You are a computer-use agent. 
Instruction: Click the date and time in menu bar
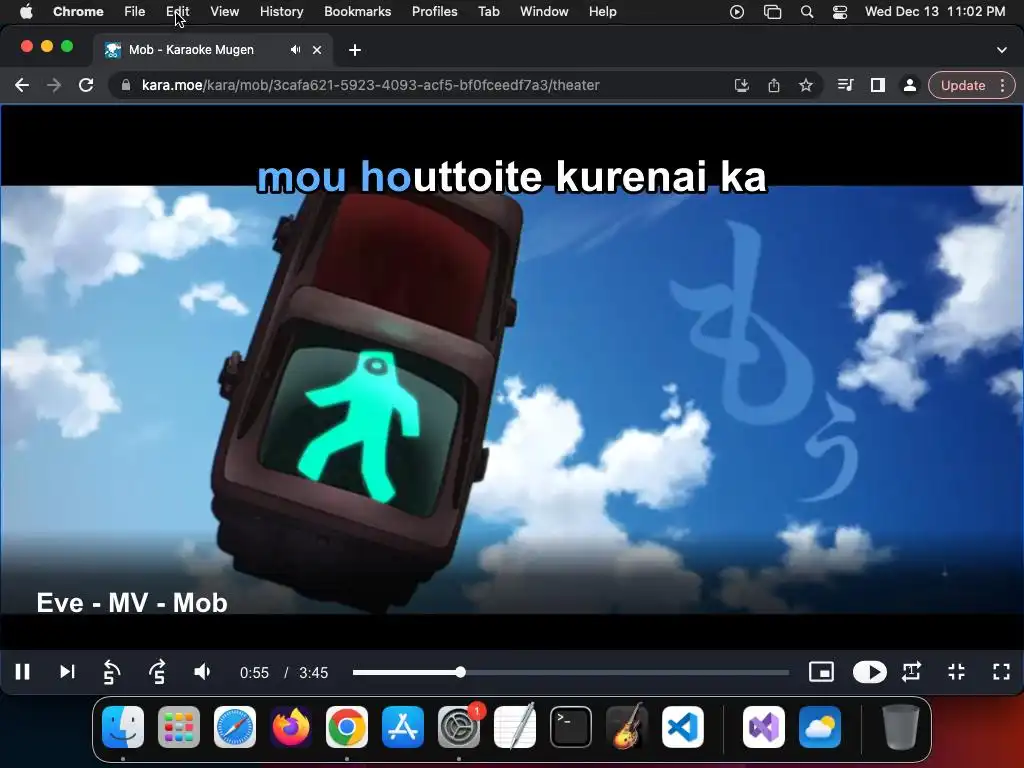[x=935, y=12]
